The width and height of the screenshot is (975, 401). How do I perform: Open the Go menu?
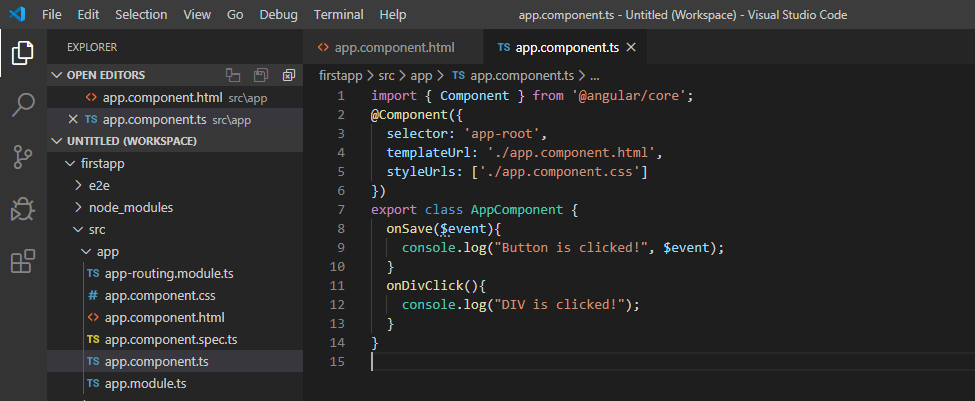[235, 14]
